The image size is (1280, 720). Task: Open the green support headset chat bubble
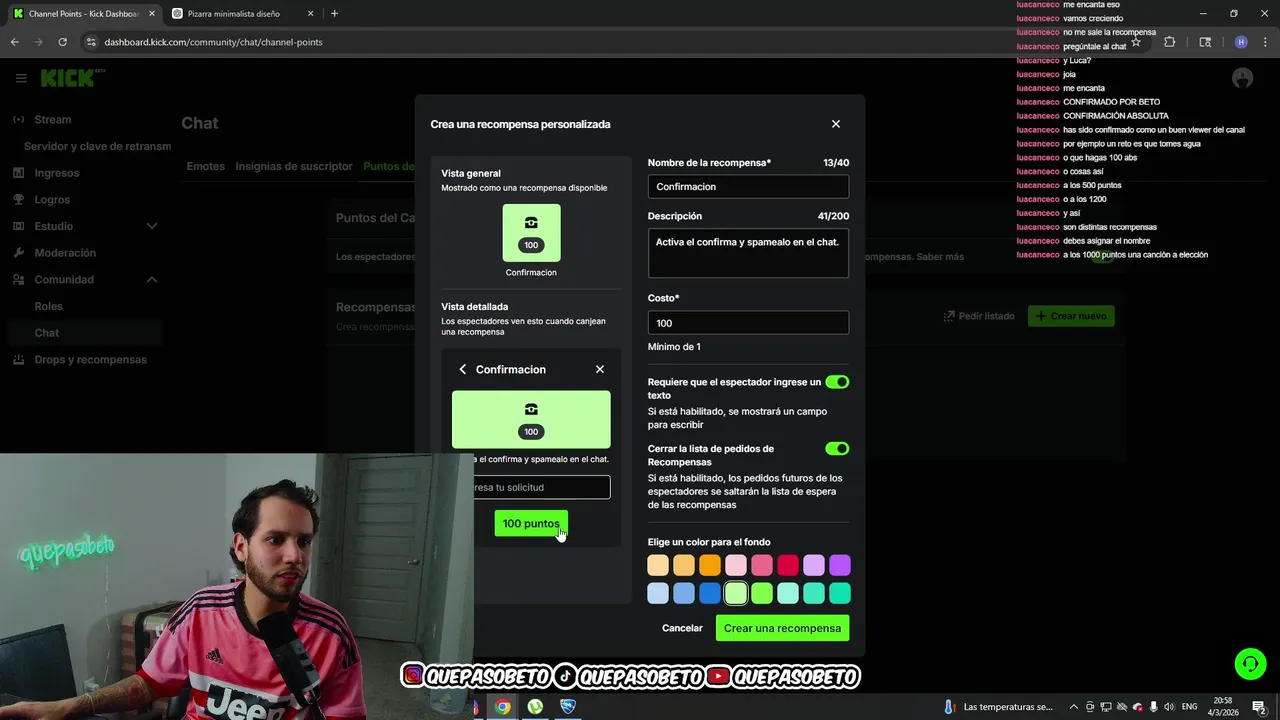(x=1249, y=664)
